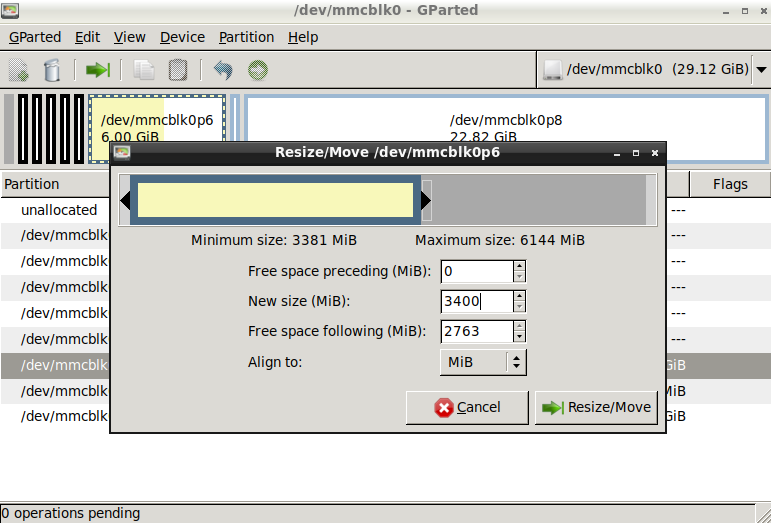
Task: Open the GParted menu
Action: coord(35,37)
